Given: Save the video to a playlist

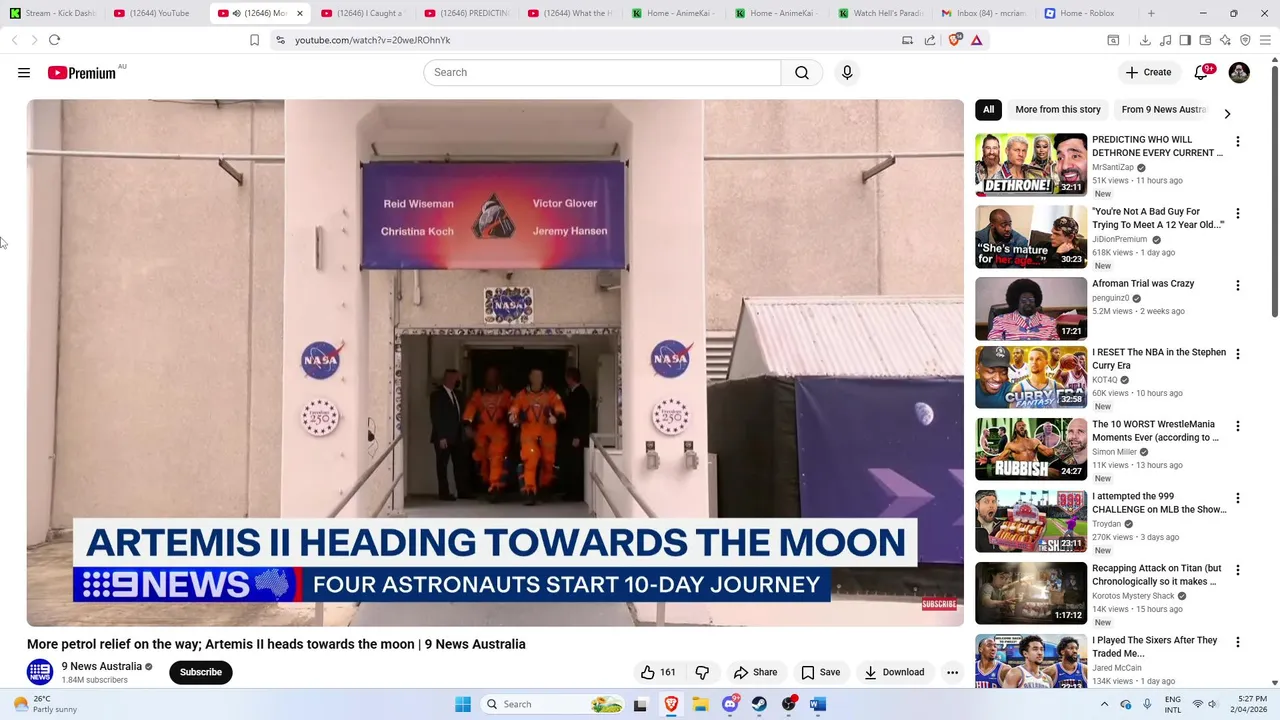Looking at the screenshot, I should click(820, 672).
